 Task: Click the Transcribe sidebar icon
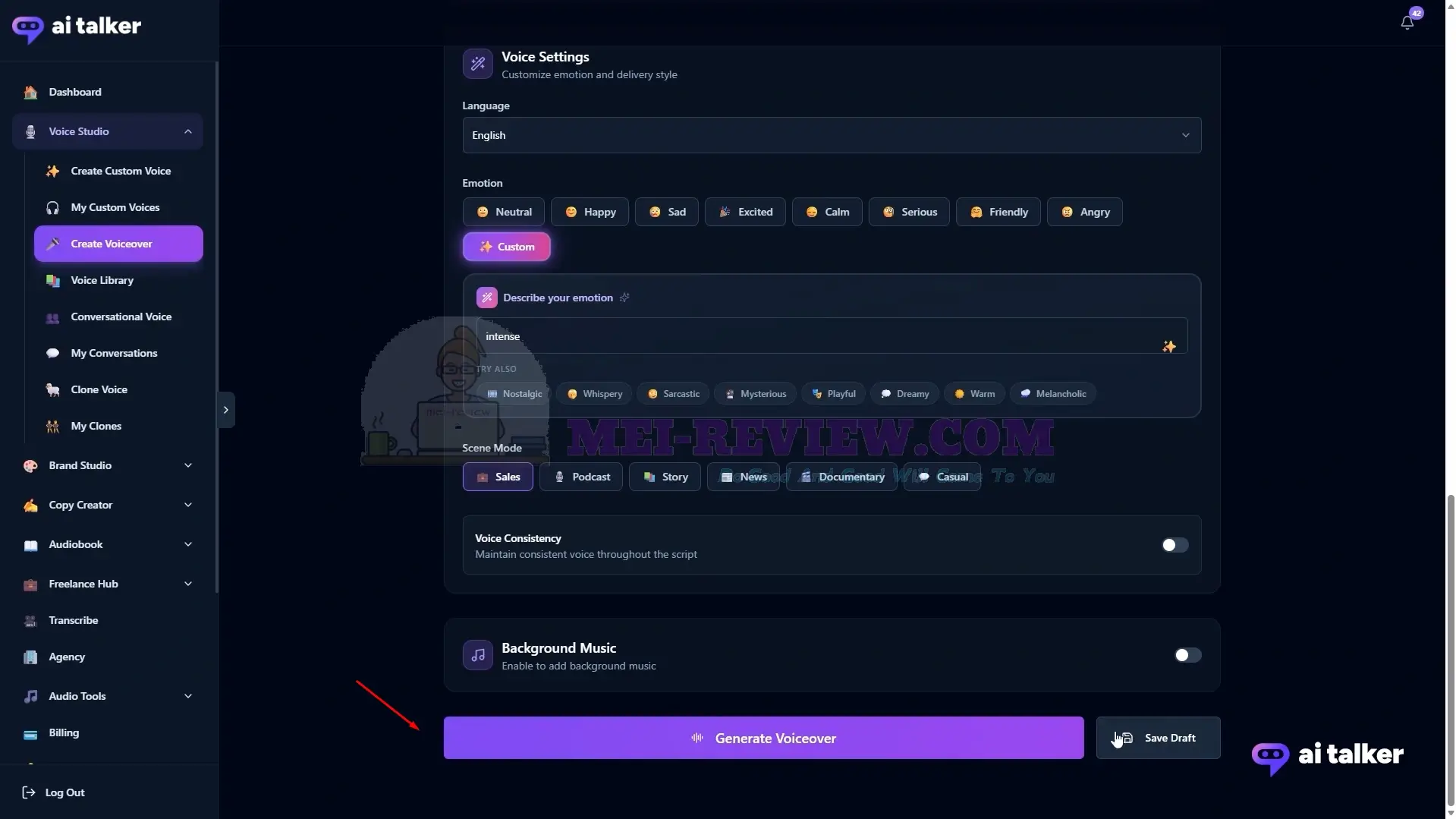(x=30, y=621)
